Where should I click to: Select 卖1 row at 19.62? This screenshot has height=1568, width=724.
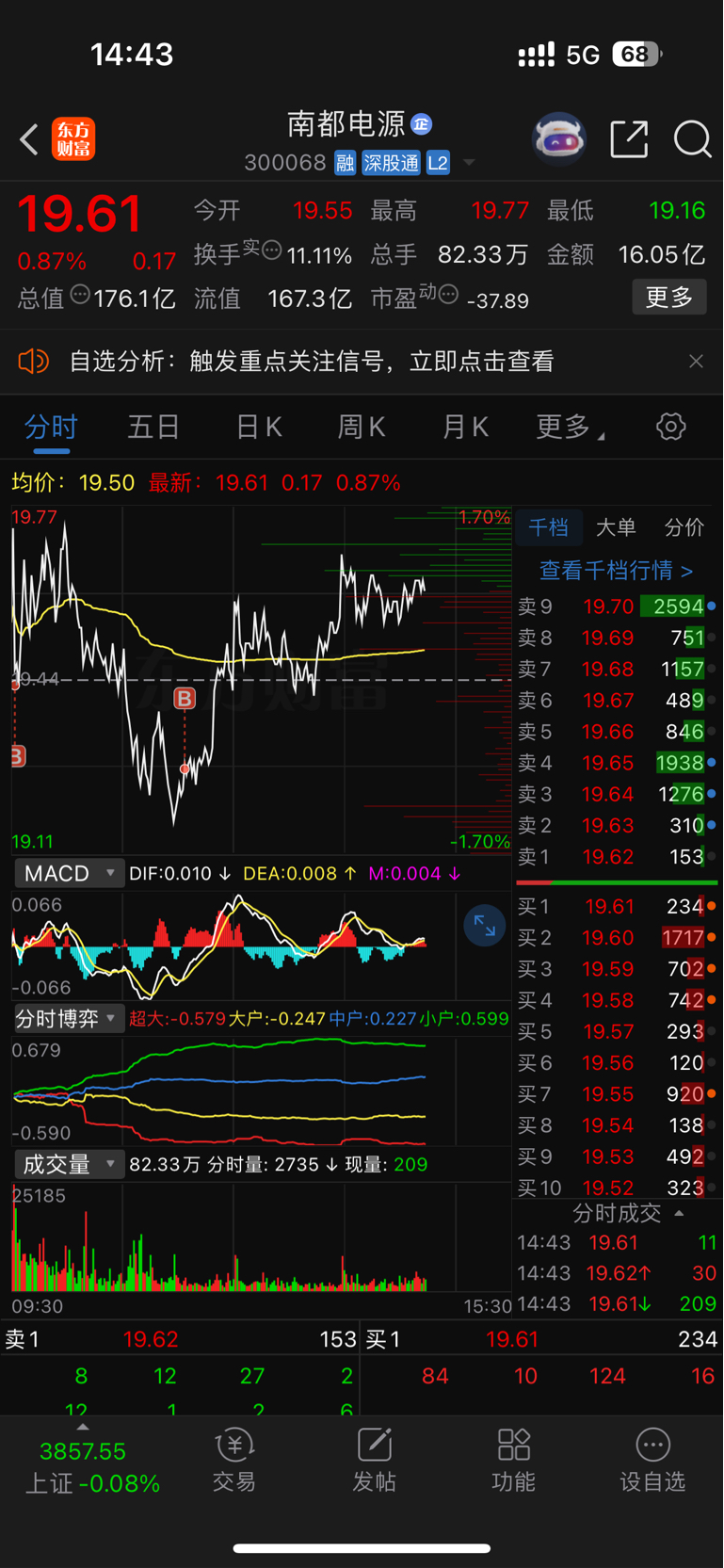click(x=616, y=857)
